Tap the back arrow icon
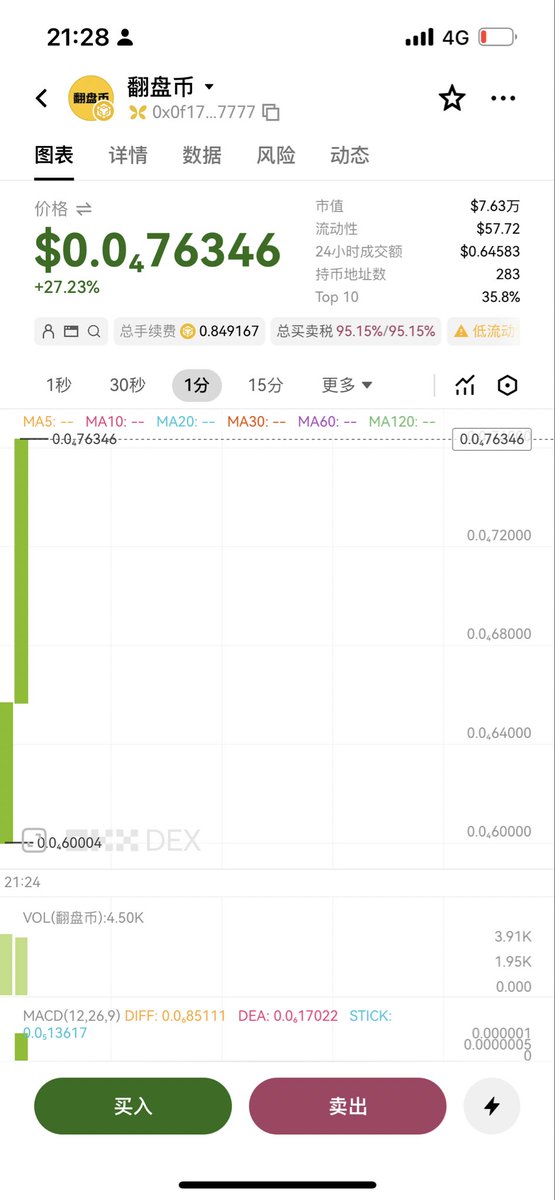Screen dimensions: 555x1200 point(41,98)
